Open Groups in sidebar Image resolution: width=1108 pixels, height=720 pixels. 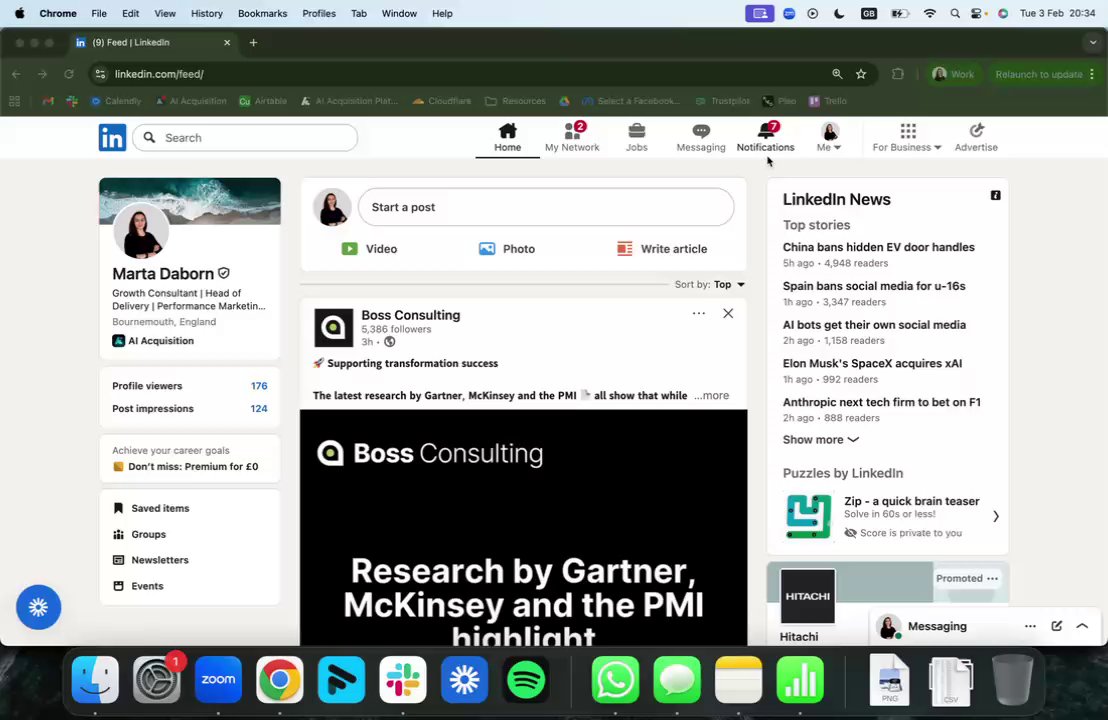click(139, 534)
